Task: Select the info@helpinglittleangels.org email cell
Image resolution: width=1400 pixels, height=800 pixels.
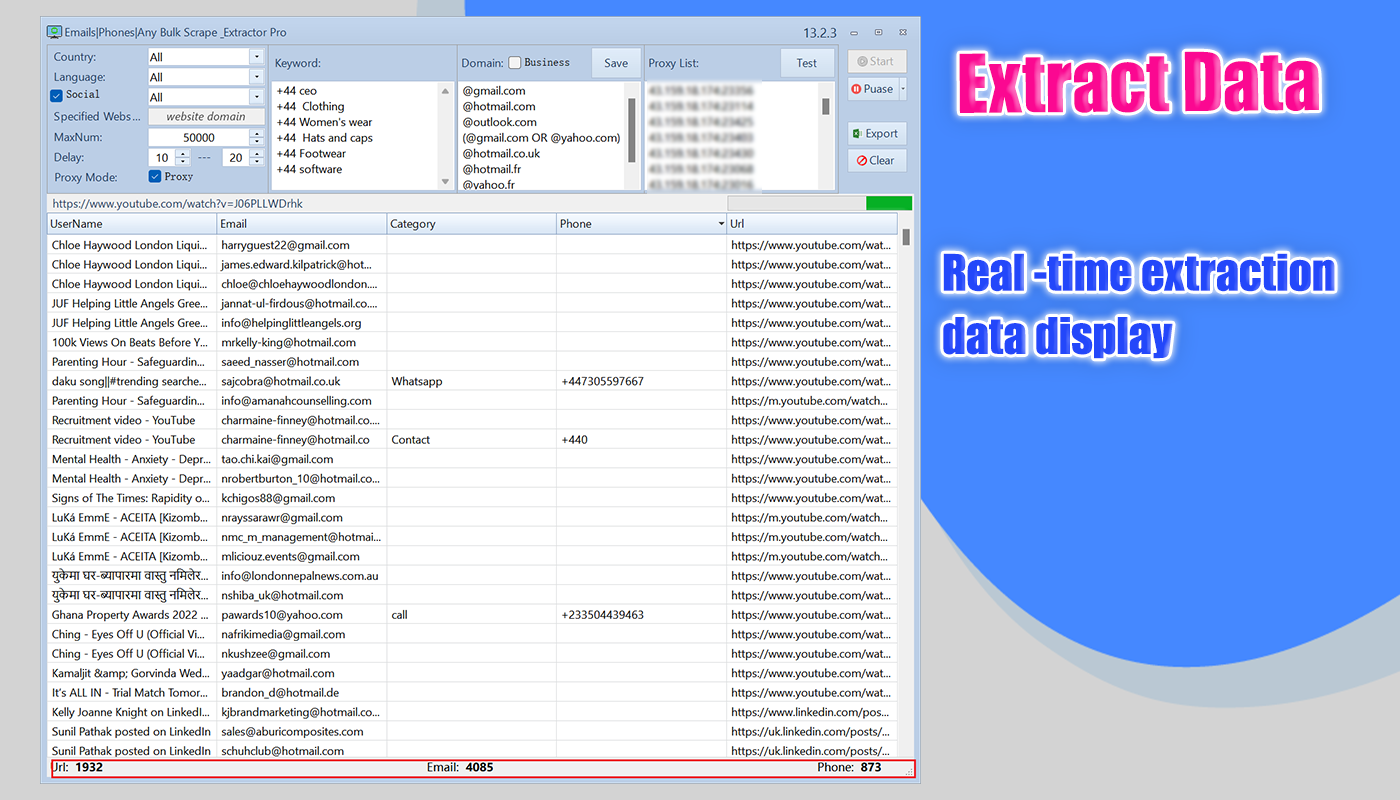Action: click(x=302, y=323)
